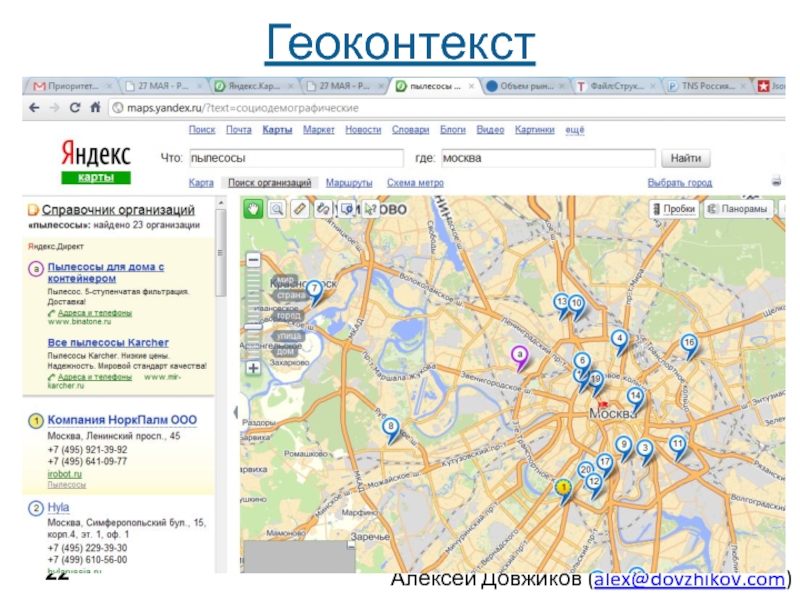Toggle the Панорамы layer button

(x=738, y=209)
